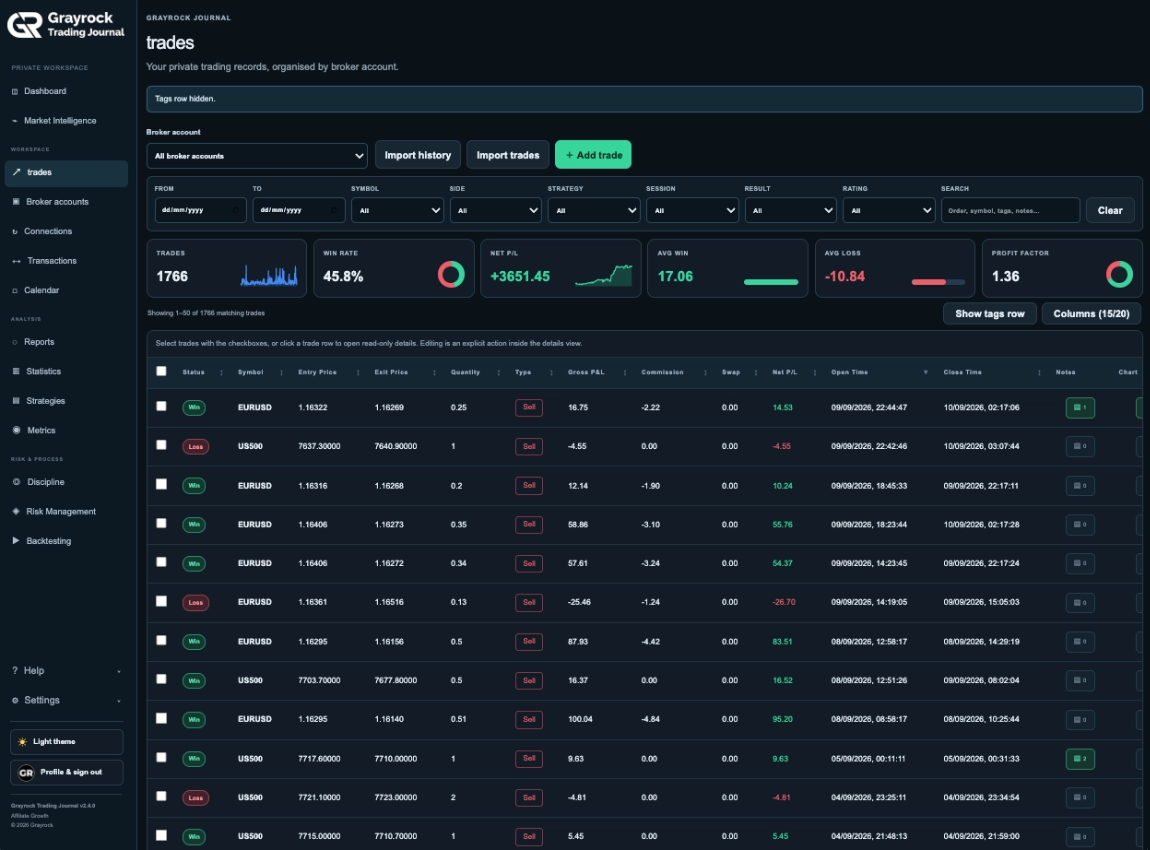Open notes icon for US500 -4.55 trade
Screen dimensions: 1150x850
(1080, 446)
